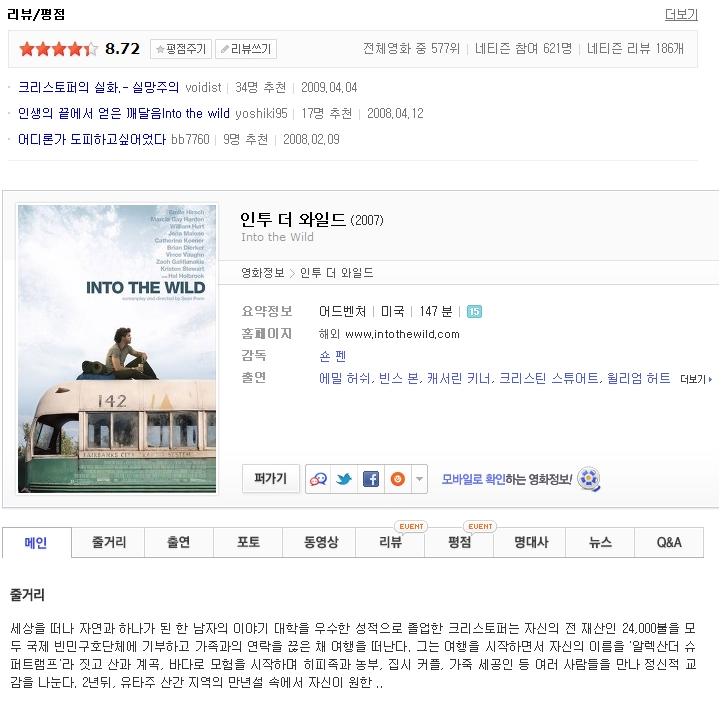Open the Q&A tab
The width and height of the screenshot is (722, 702).
click(669, 542)
